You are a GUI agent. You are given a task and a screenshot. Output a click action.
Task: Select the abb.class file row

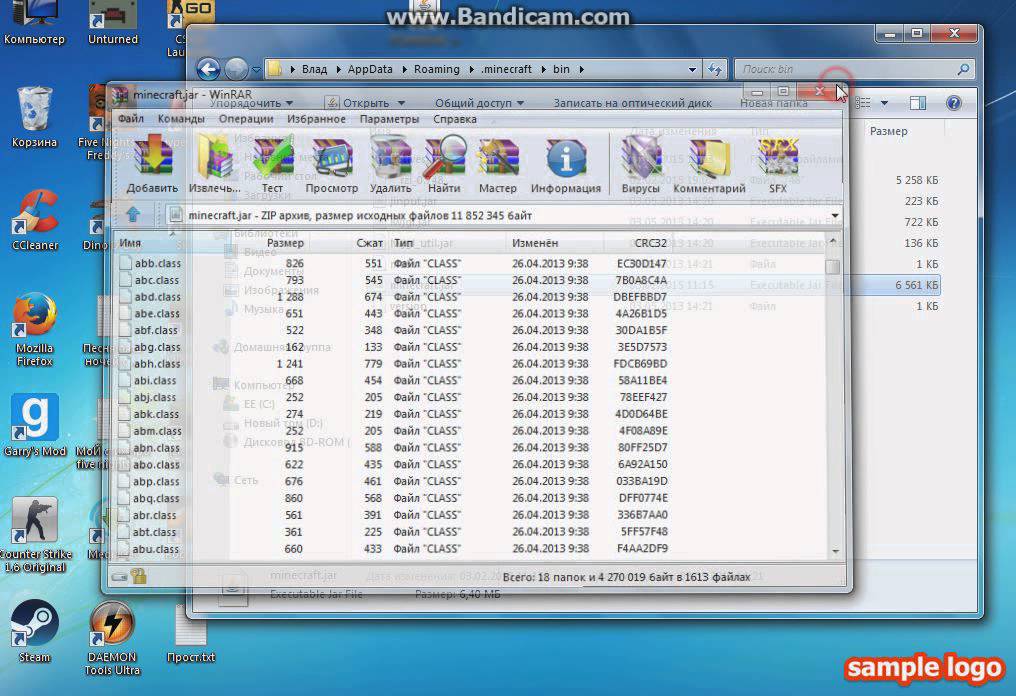(x=393, y=264)
